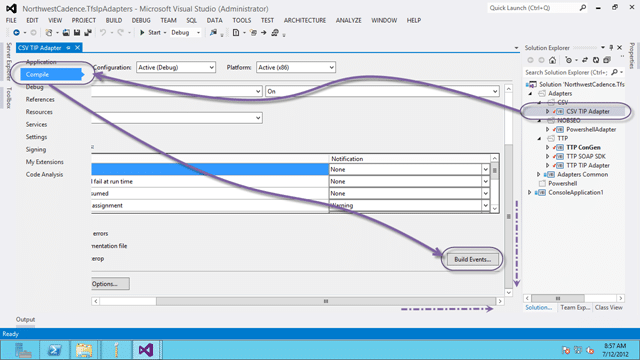Screen dimensions: 640x360
Task: Open the Code Analysis properties page
Action: click(44, 174)
